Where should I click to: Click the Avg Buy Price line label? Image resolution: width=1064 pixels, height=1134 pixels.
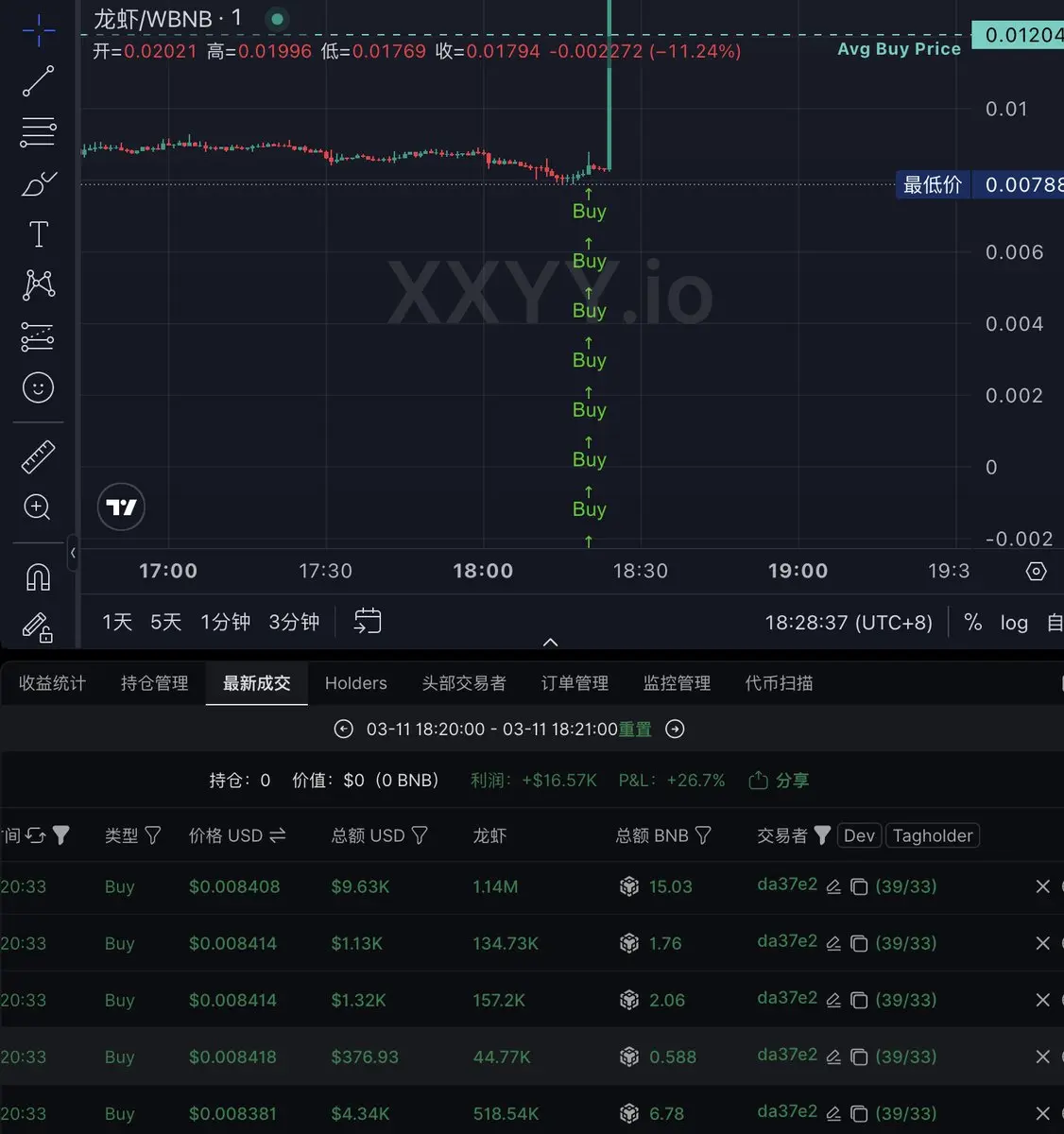[x=899, y=48]
